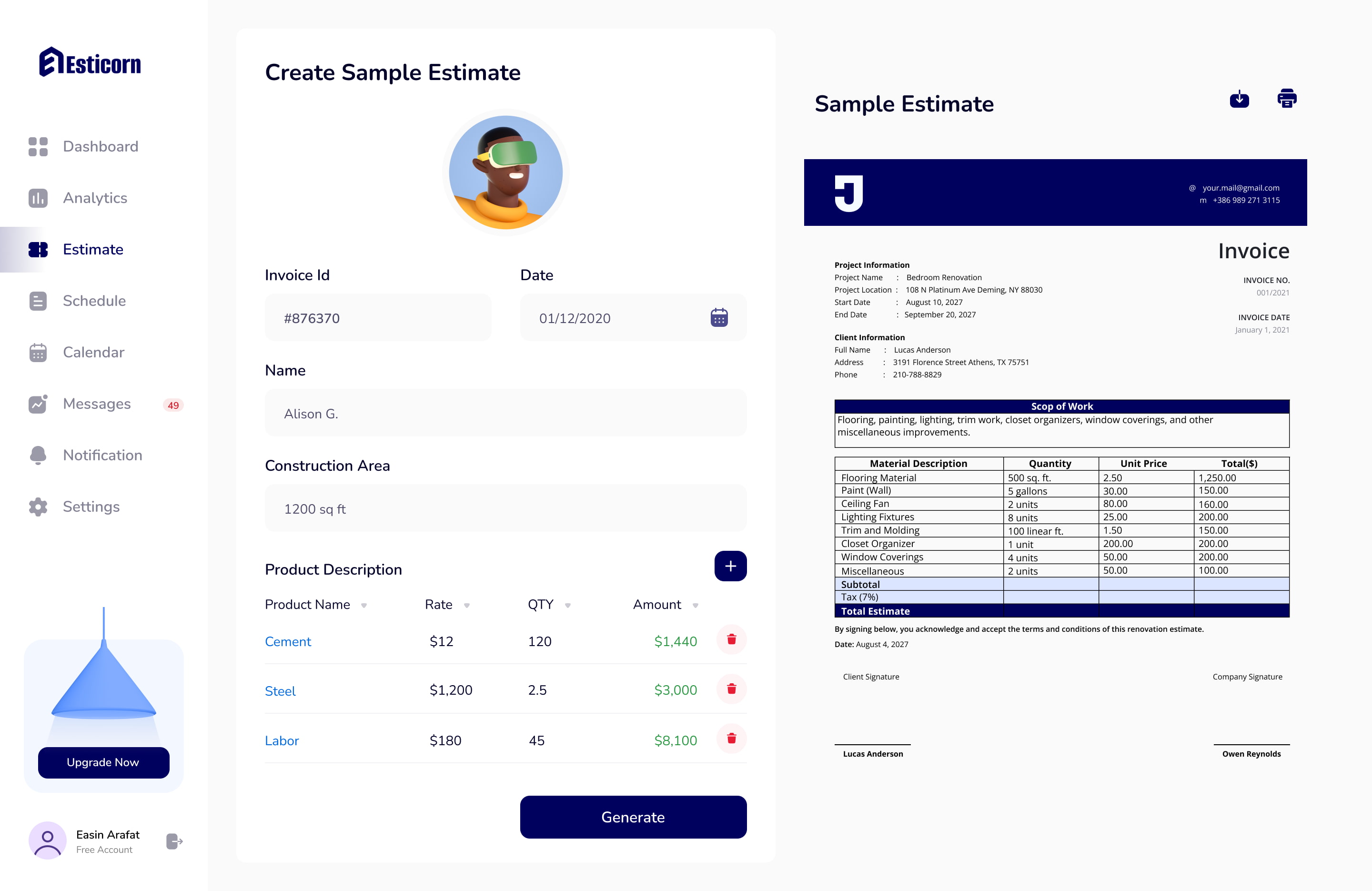
Task: Delete the Steel product row
Action: tap(731, 689)
